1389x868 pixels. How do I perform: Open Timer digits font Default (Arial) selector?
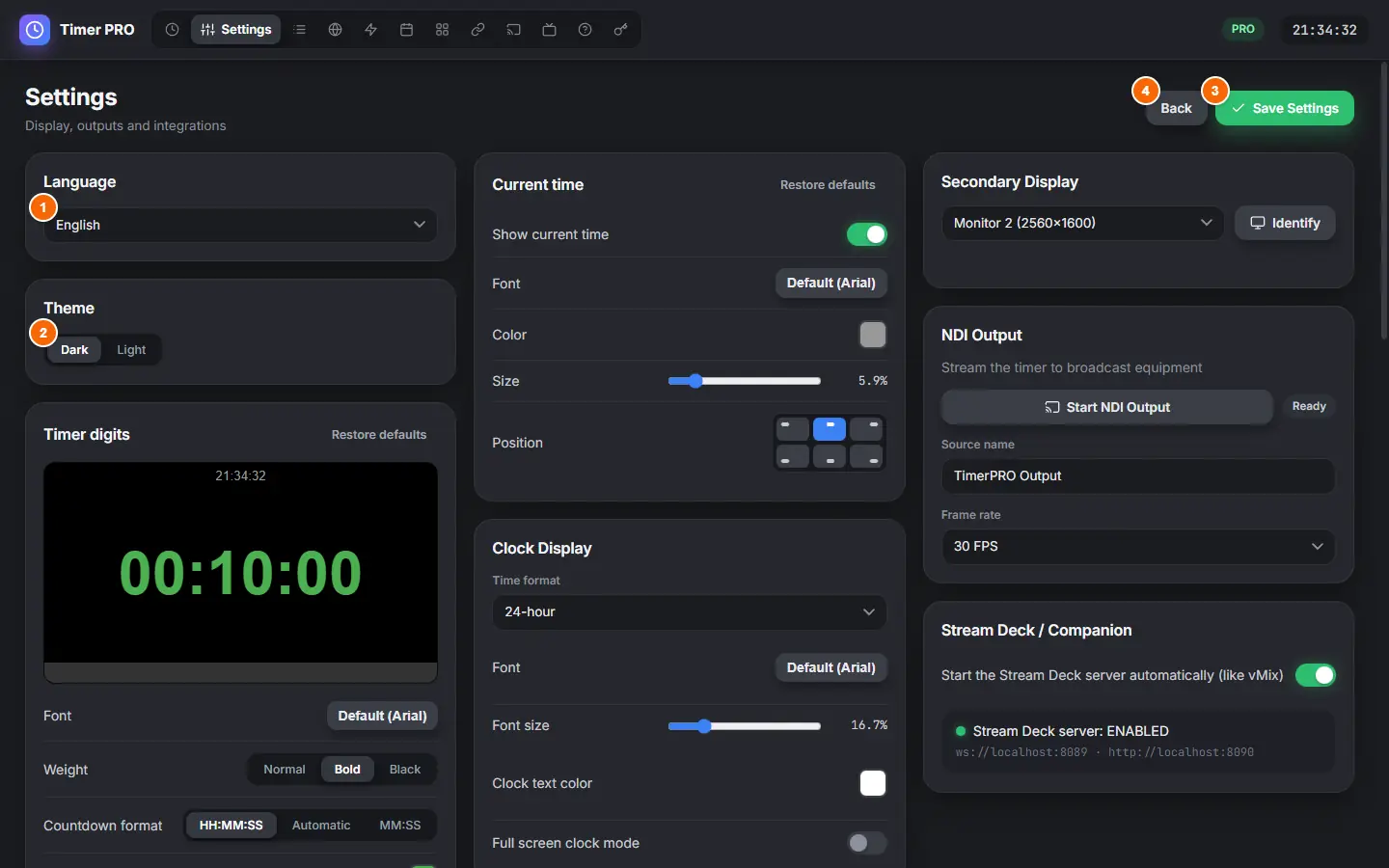click(x=382, y=716)
